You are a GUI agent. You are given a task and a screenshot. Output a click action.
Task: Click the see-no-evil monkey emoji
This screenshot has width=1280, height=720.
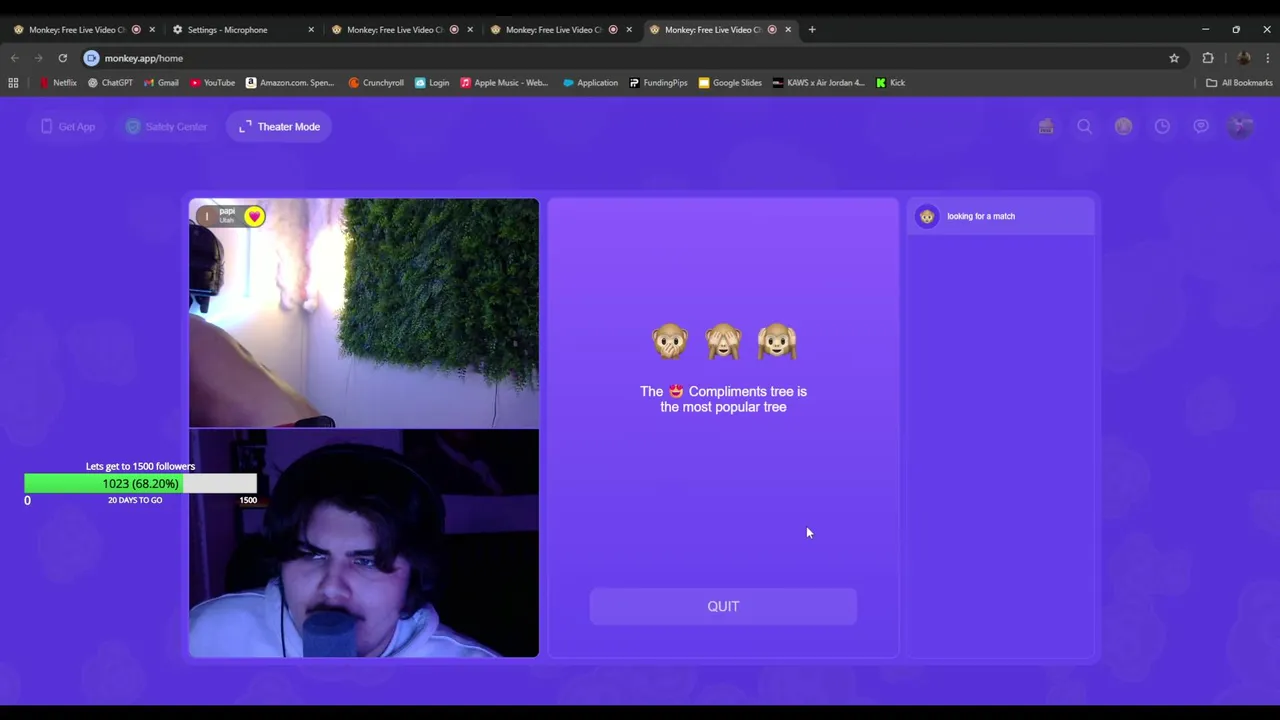pyautogui.click(x=723, y=341)
